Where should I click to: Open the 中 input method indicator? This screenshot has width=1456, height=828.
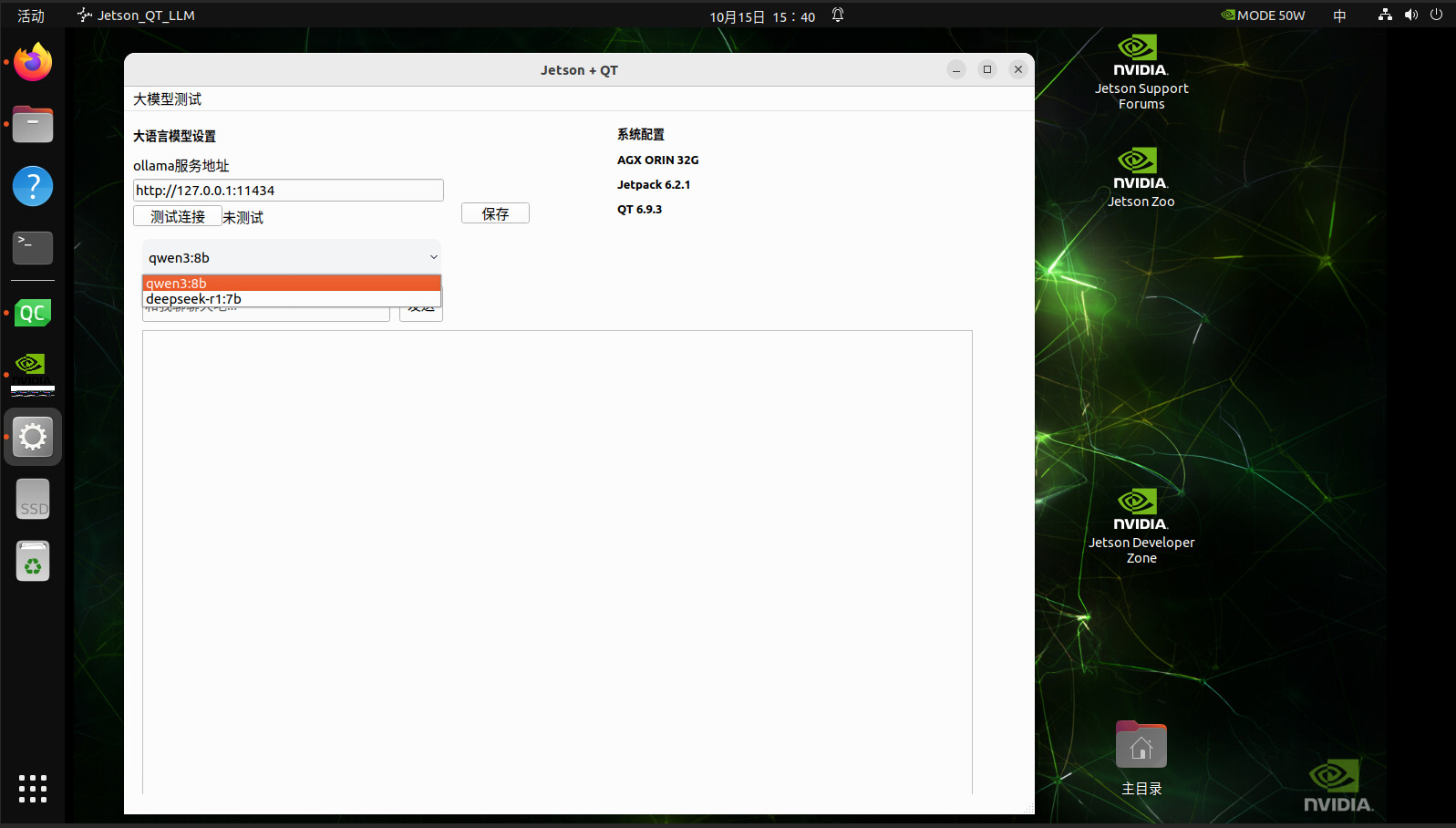point(1339,16)
